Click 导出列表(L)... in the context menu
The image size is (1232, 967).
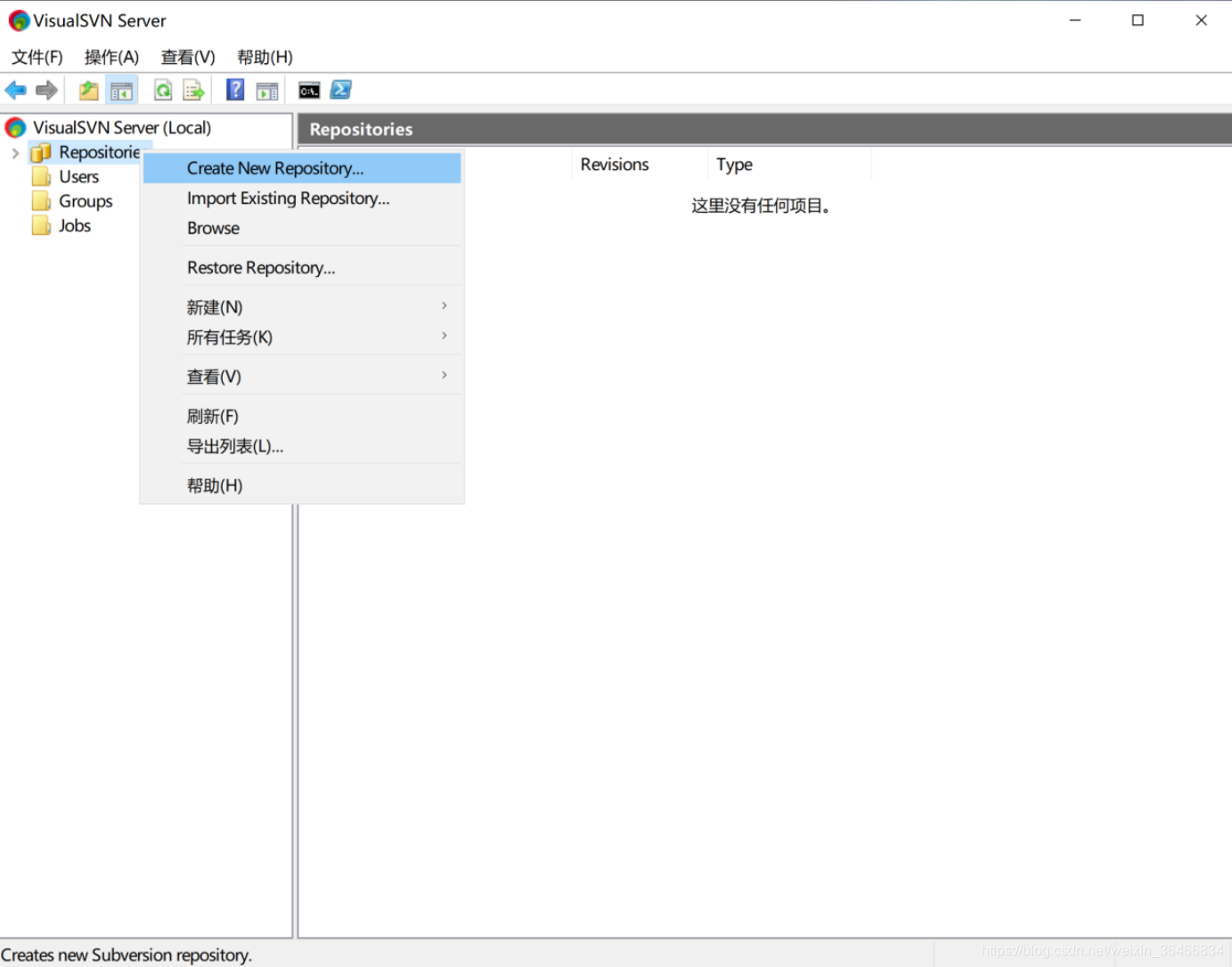pos(301,446)
